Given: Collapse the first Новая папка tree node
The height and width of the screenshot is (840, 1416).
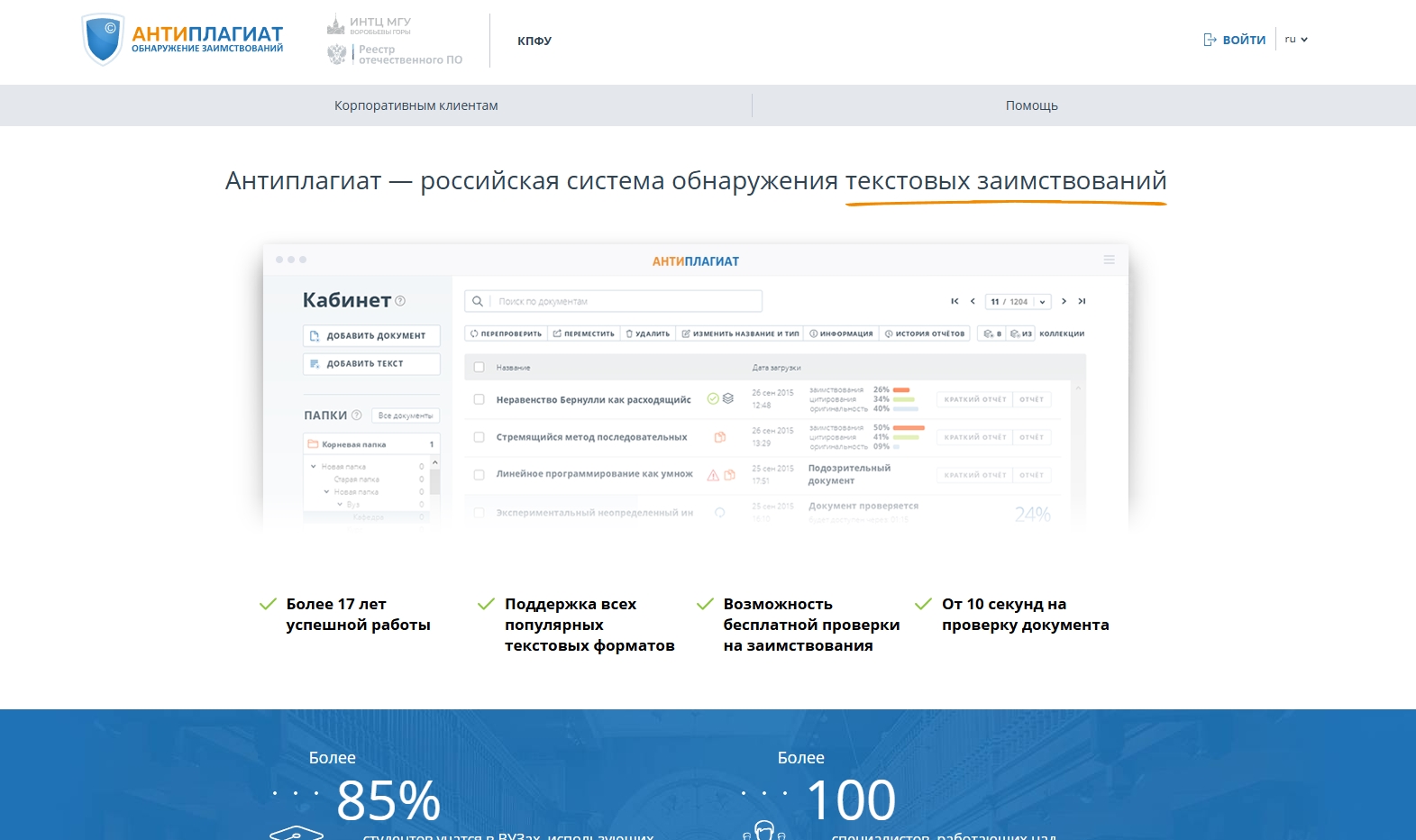Looking at the screenshot, I should pyautogui.click(x=314, y=467).
